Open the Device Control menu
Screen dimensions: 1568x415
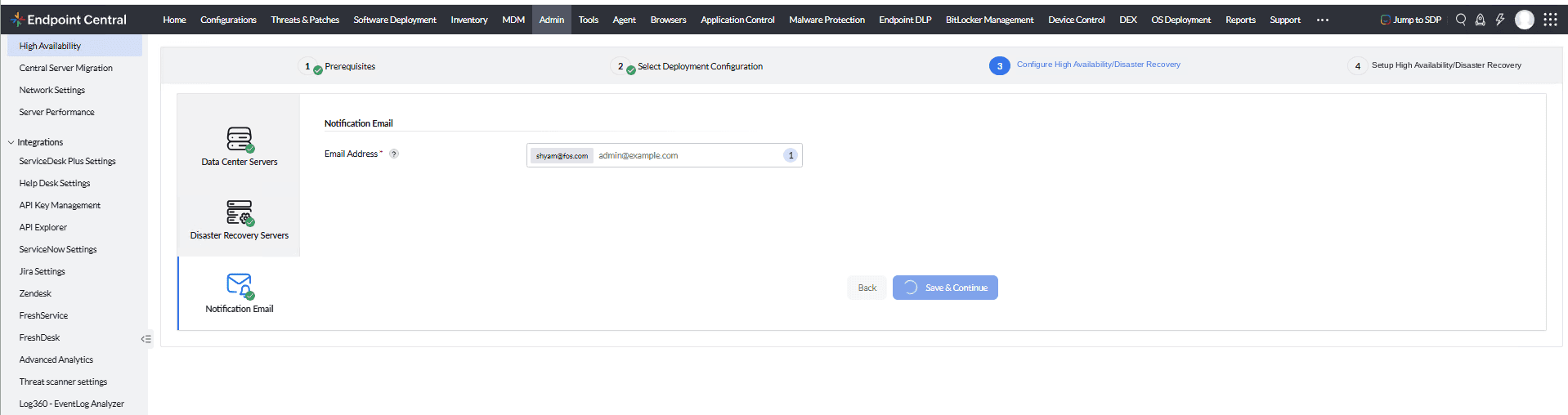coord(1077,20)
